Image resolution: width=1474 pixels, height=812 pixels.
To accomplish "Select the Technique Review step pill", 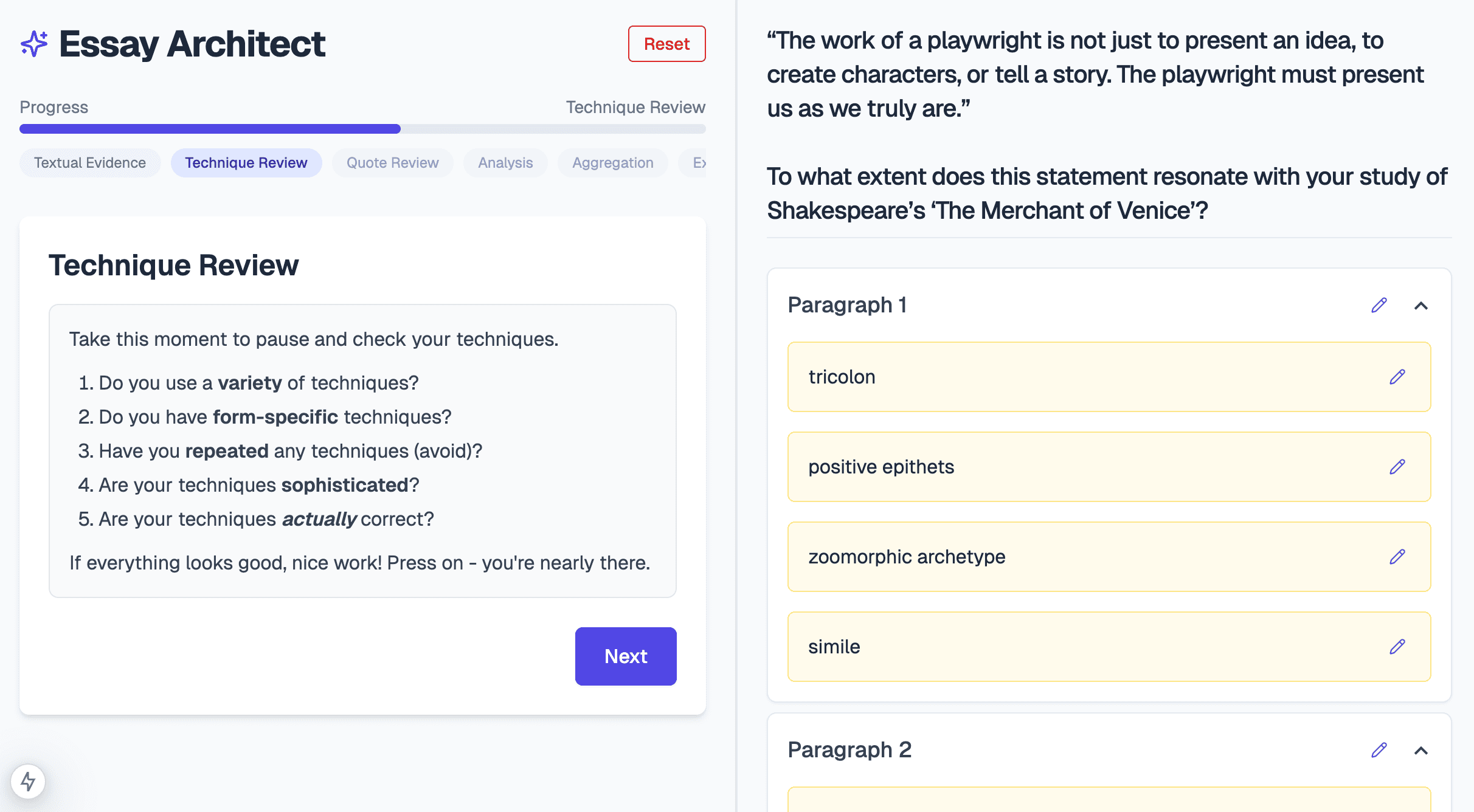I will click(x=246, y=163).
